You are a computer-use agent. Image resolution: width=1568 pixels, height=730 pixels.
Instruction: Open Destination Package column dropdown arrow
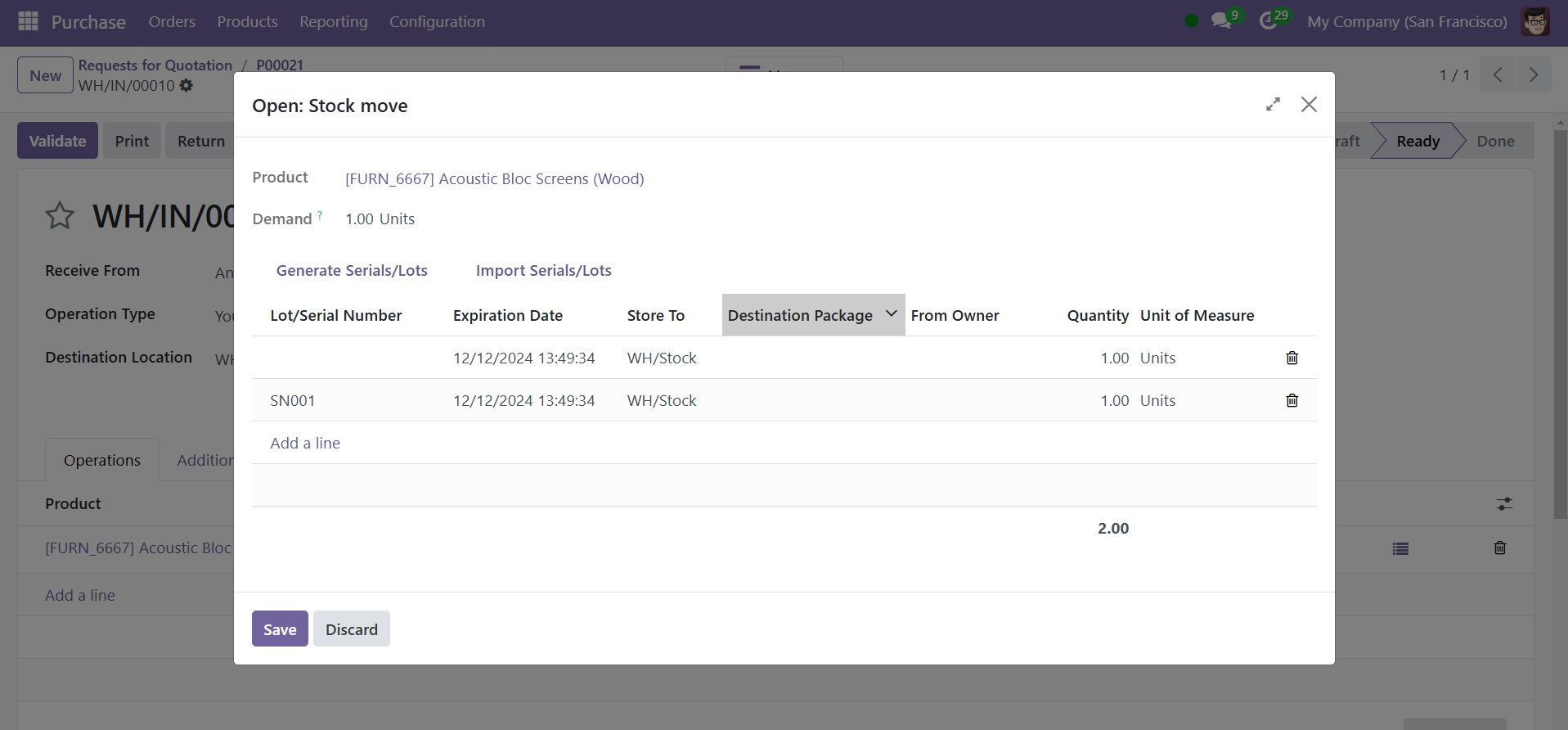(x=892, y=314)
